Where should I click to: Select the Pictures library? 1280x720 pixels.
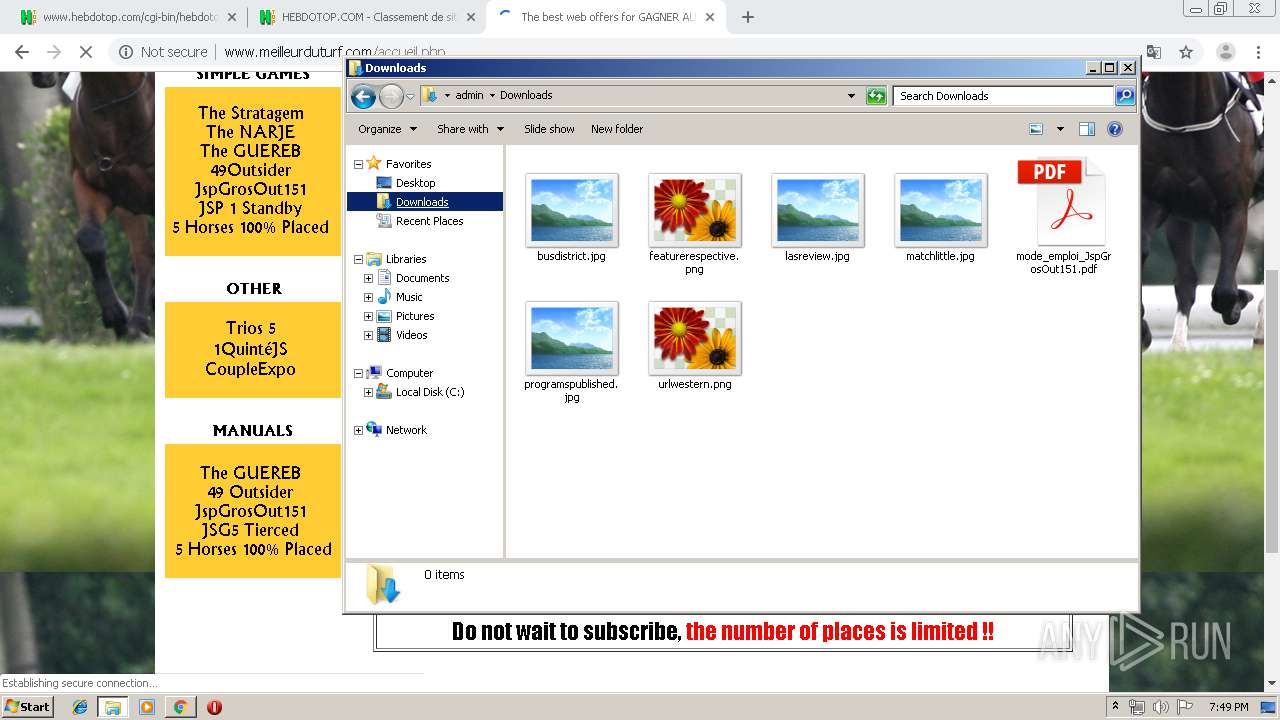point(415,316)
